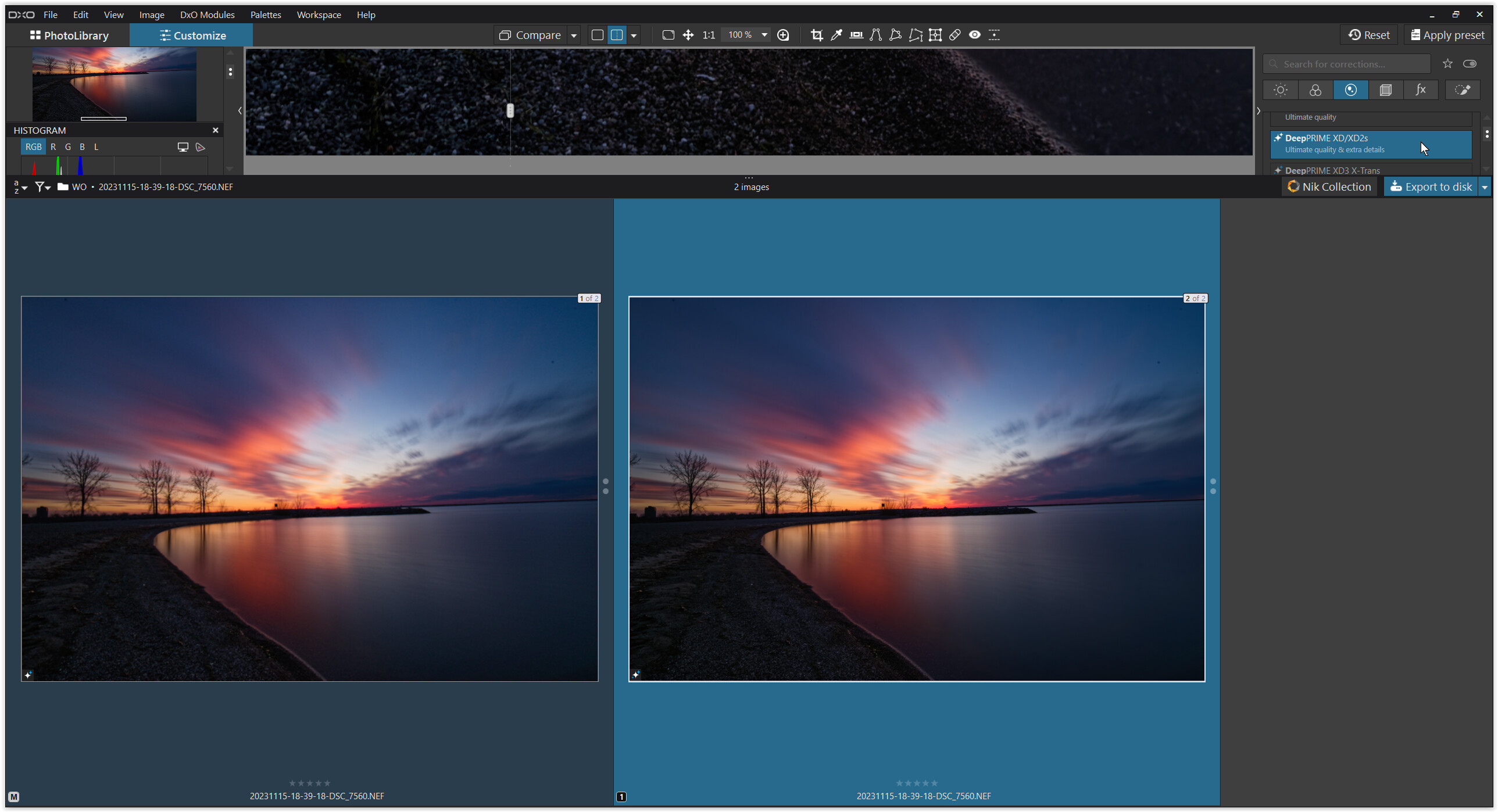Toggle show only active corrections switch
Screen dimensions: 1498x812
coord(1470,64)
